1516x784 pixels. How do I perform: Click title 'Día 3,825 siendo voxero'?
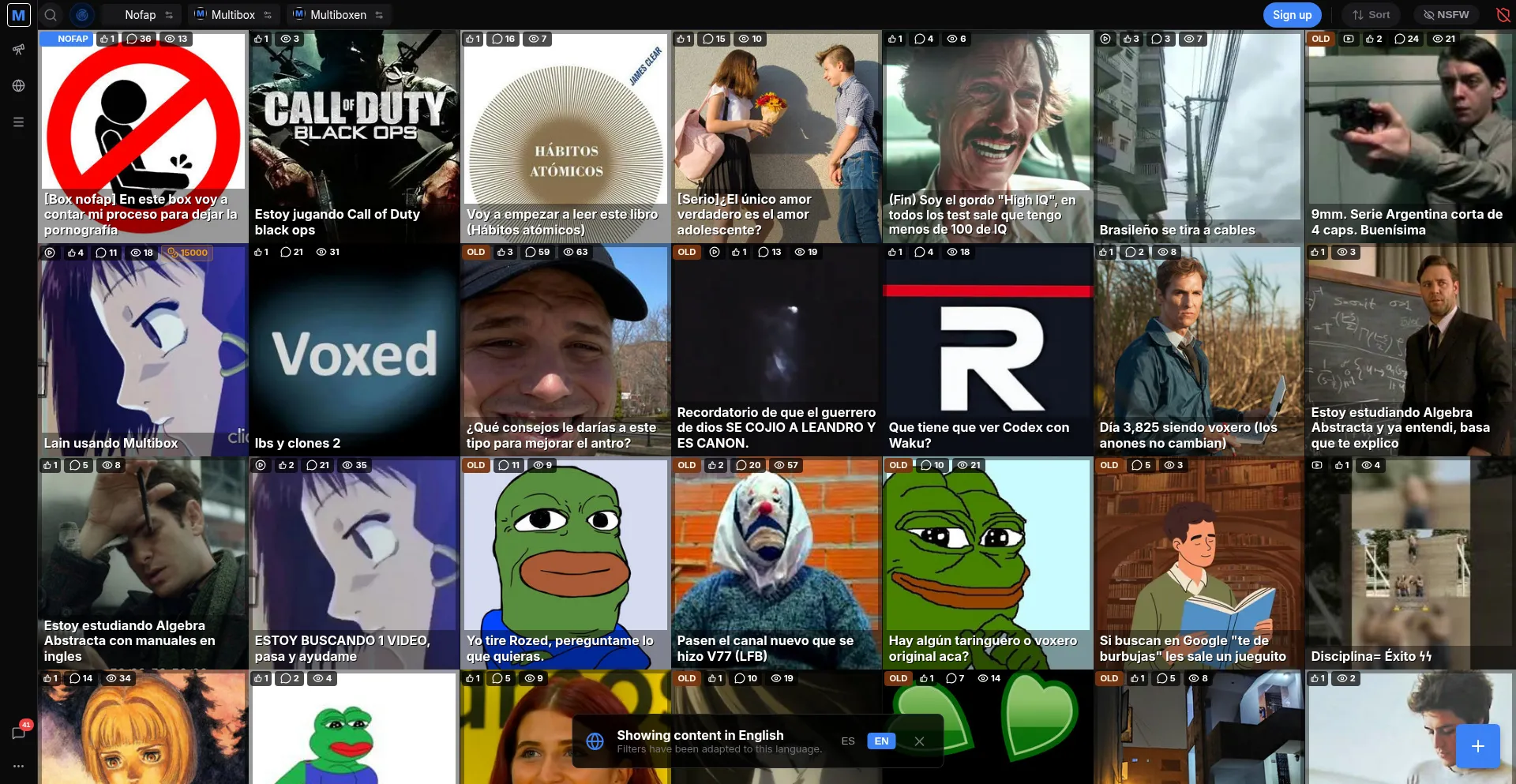point(1188,436)
